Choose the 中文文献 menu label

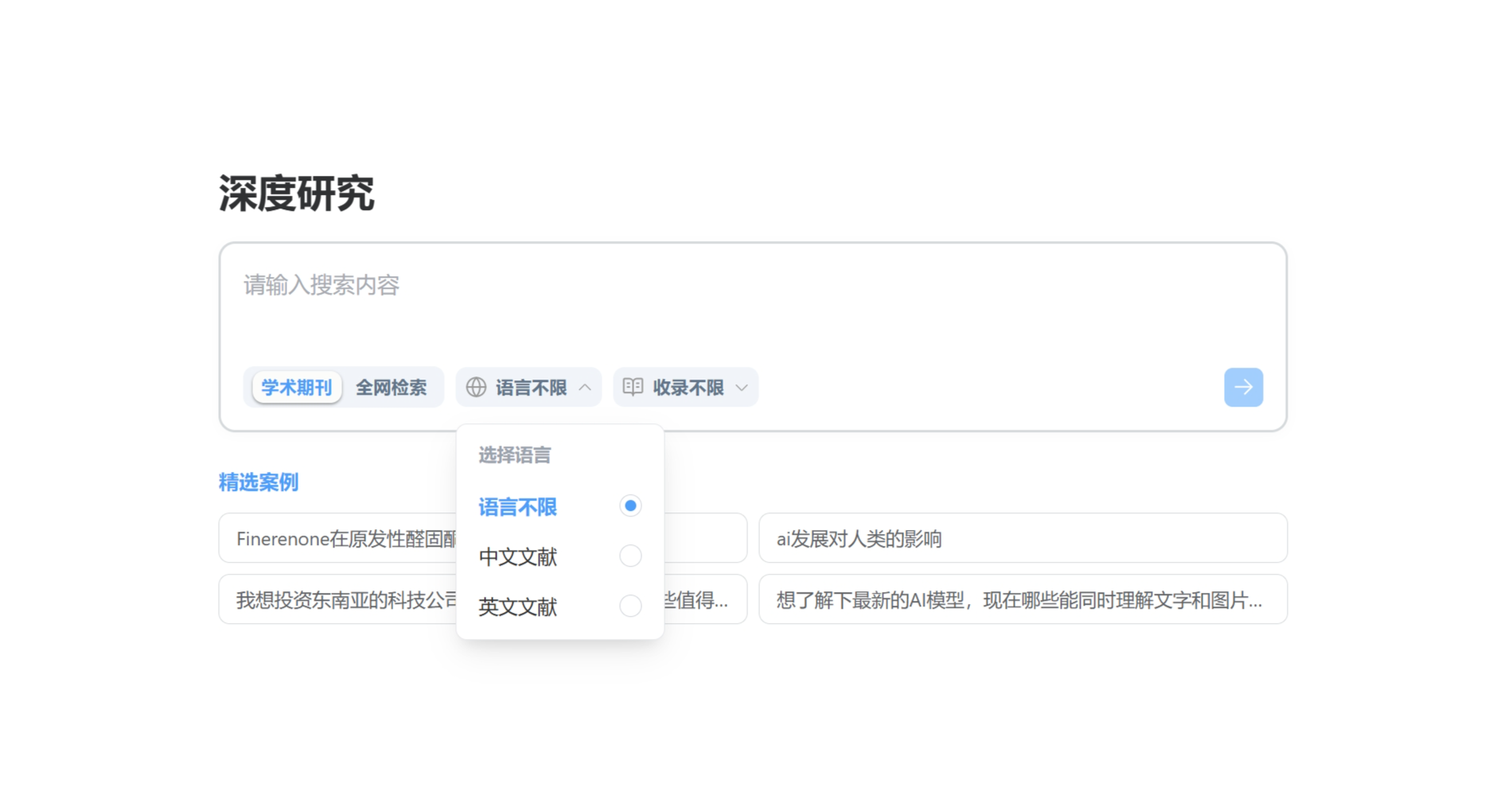(517, 557)
